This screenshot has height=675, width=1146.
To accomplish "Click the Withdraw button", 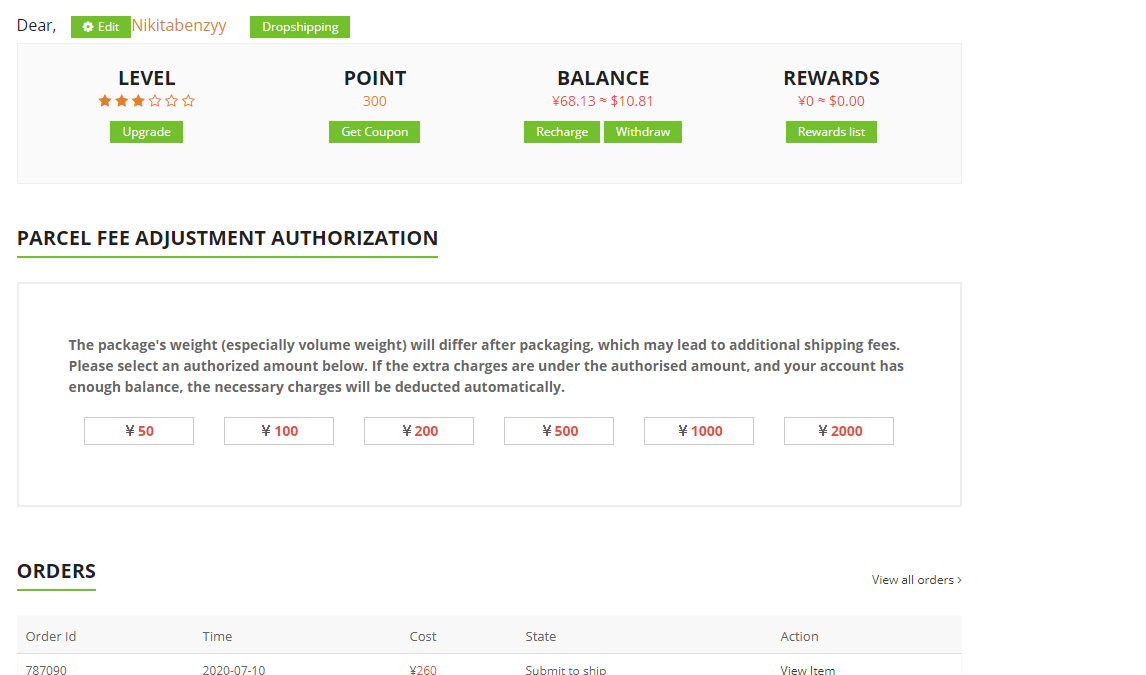I will click(x=643, y=132).
